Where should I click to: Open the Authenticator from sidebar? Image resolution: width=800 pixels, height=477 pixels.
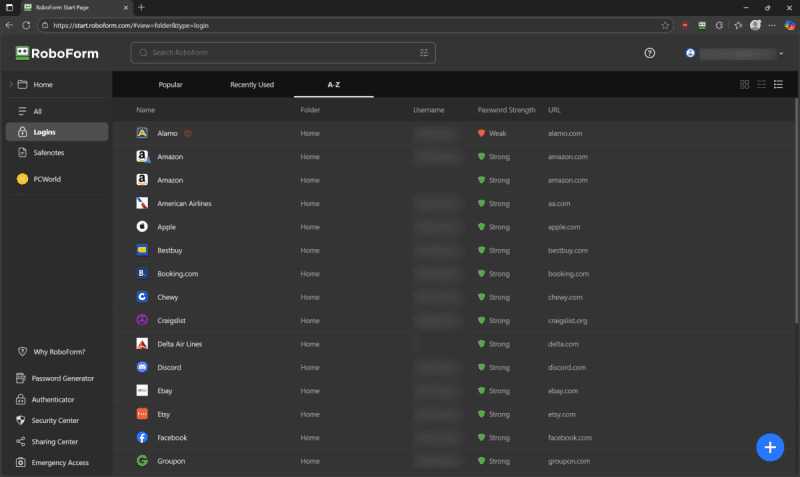click(x=53, y=399)
